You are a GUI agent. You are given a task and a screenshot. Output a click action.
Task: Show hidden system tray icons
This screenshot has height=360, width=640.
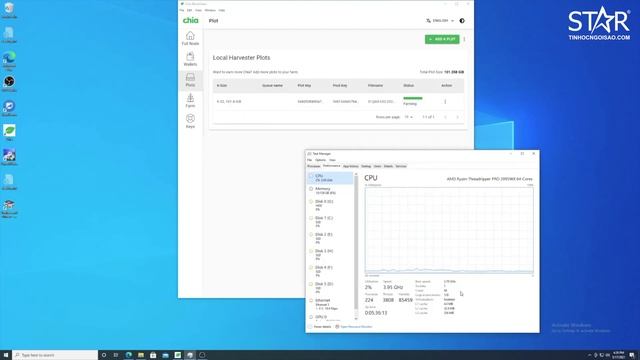point(589,355)
